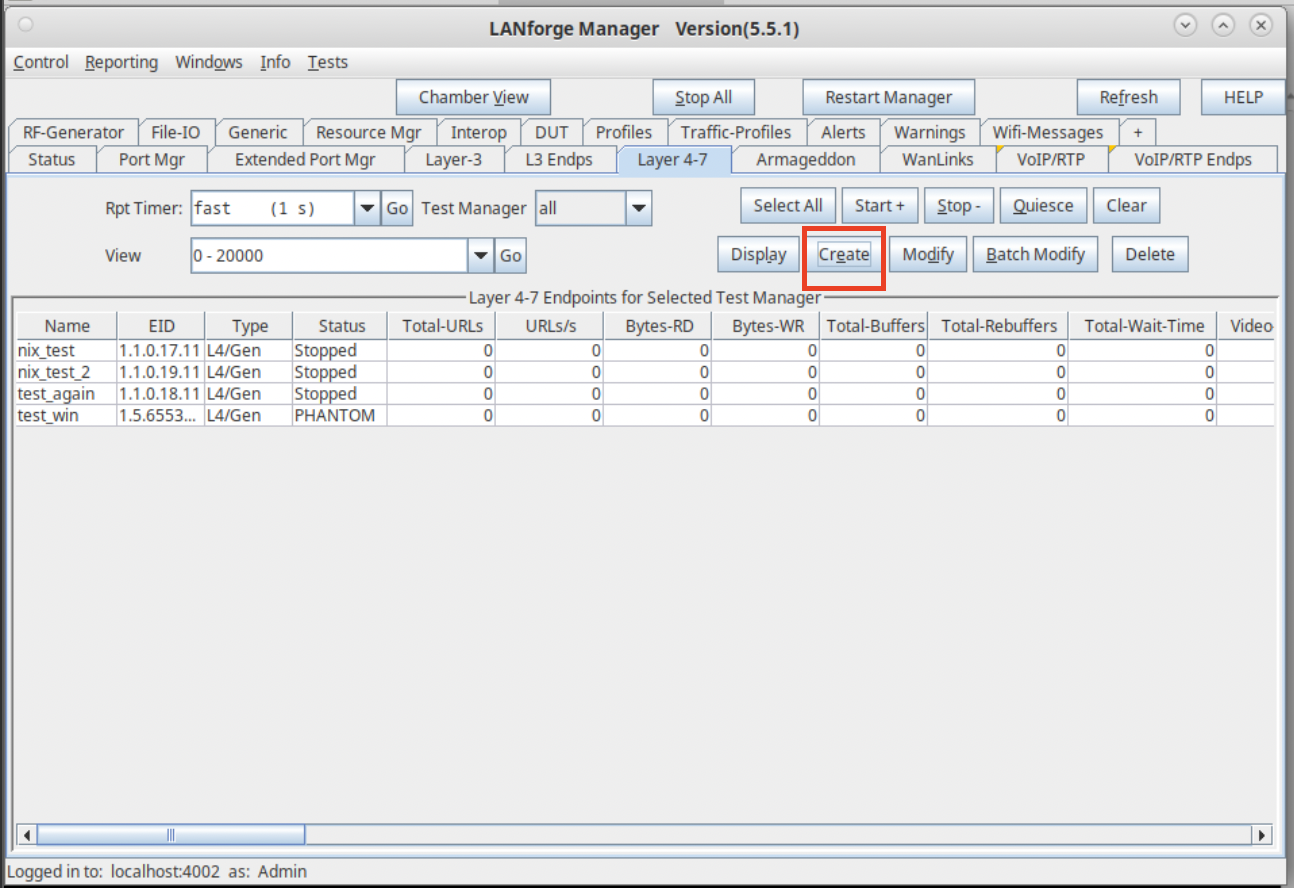Switch to the Armageddon tab

coord(806,159)
